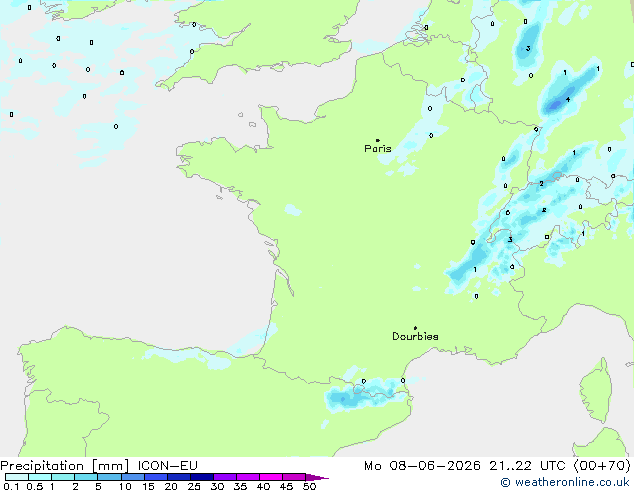Click the precipitation value 4 on the map

point(568,99)
